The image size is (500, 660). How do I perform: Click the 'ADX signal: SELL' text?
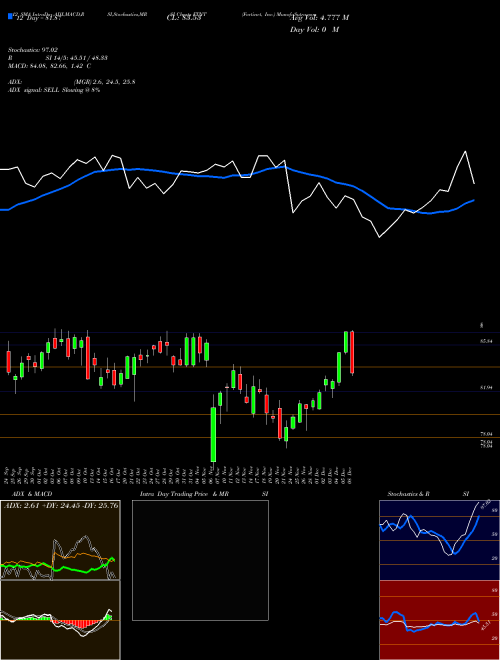point(34,90)
